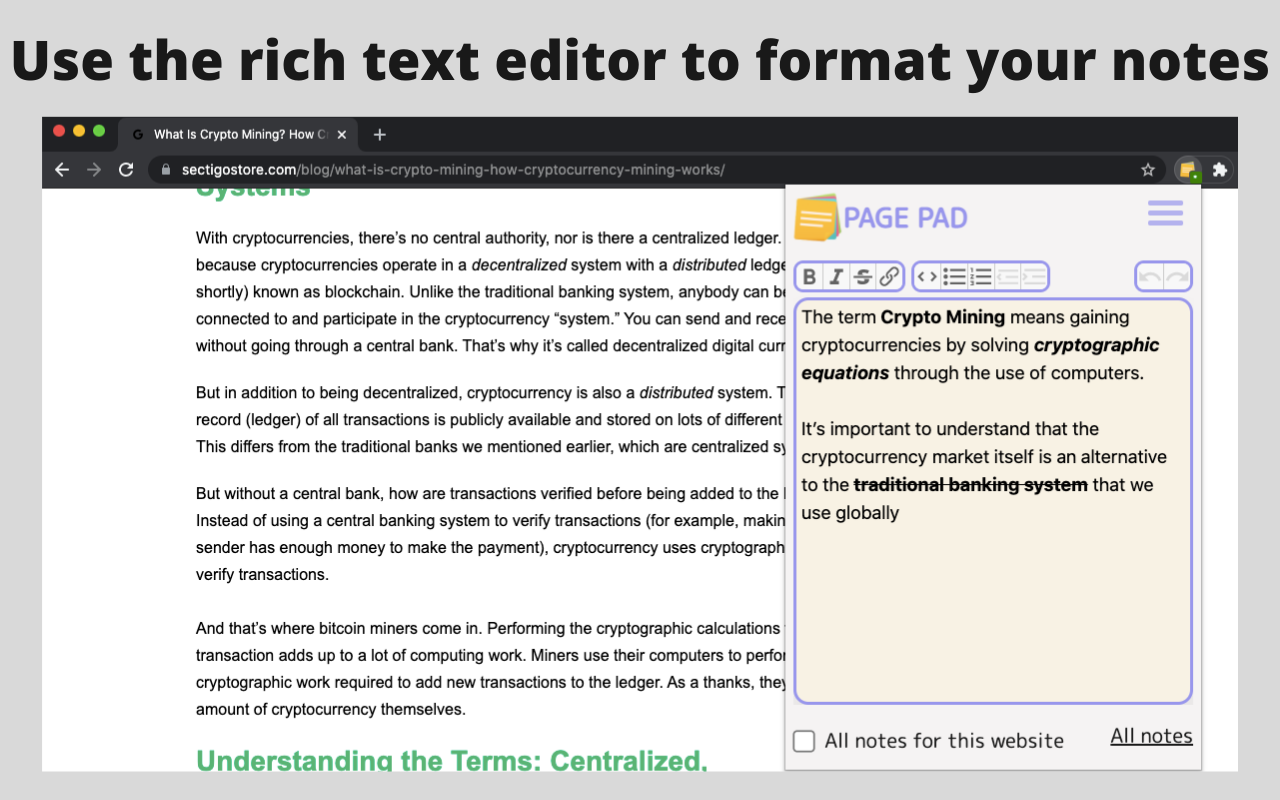Undo the last edit in Page Pad
The height and width of the screenshot is (800, 1280).
click(x=1151, y=277)
